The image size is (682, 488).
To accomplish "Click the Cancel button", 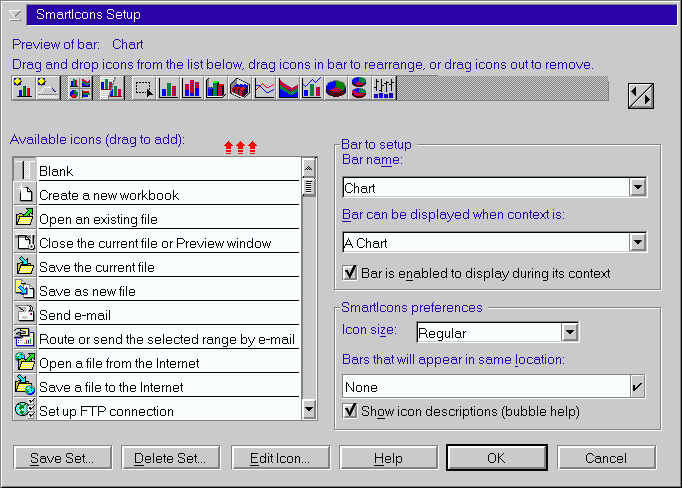I will pos(606,458).
